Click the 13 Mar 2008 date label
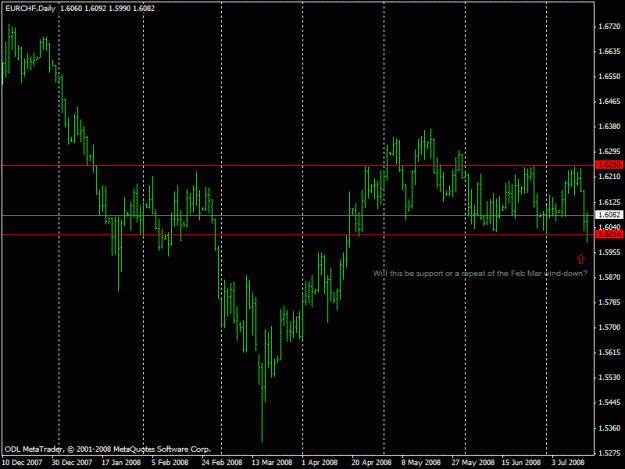625x469 pixels. [272, 462]
